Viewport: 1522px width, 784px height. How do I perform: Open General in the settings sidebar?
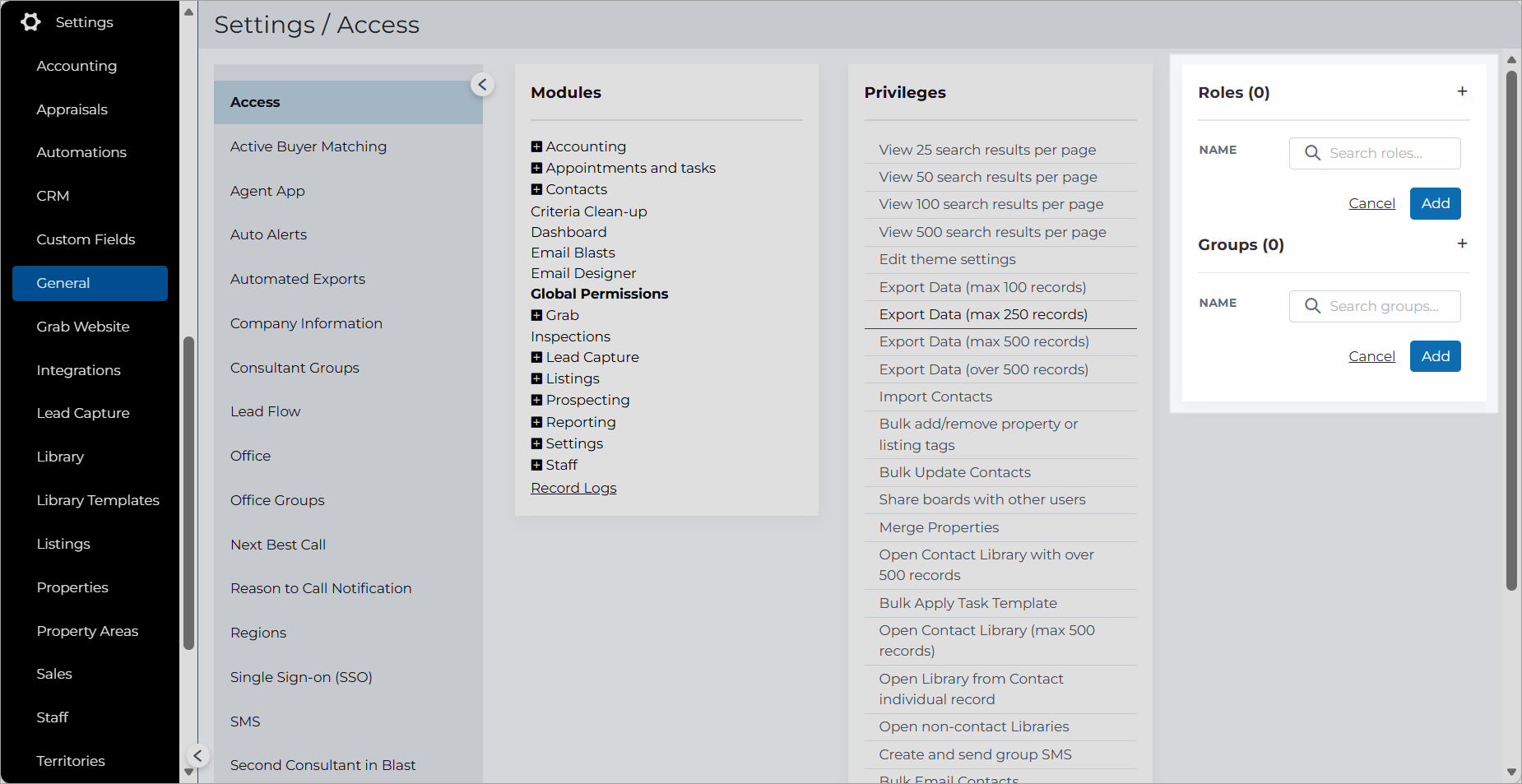90,283
